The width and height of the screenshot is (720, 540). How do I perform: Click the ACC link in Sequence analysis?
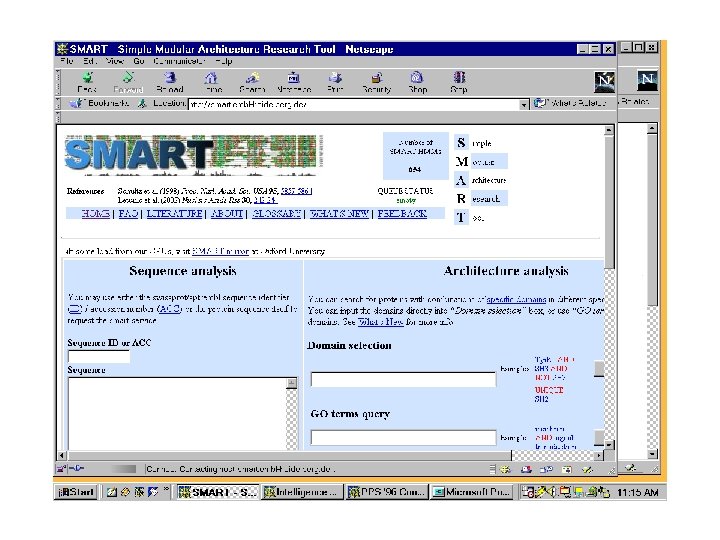(169, 309)
